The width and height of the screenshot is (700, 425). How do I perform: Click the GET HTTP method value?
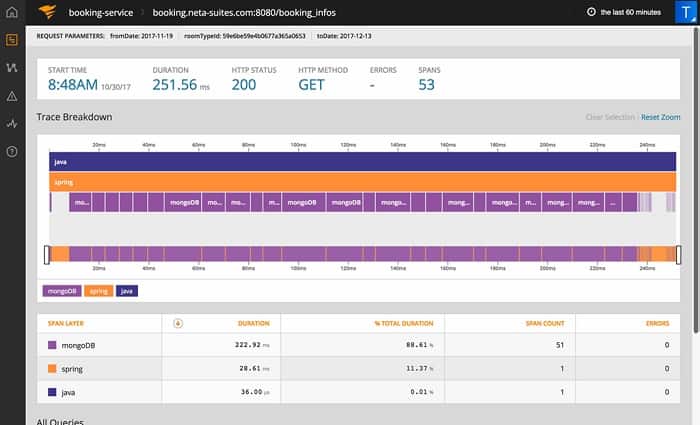click(311, 85)
